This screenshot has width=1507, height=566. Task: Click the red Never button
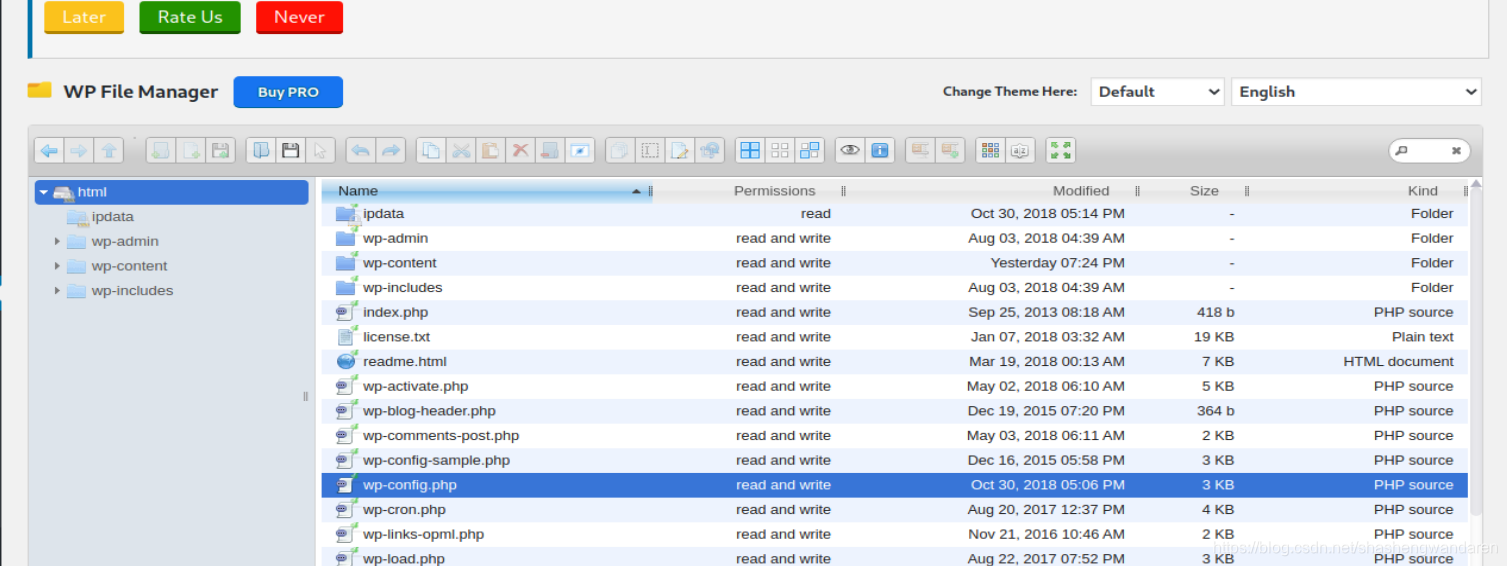[x=299, y=17]
